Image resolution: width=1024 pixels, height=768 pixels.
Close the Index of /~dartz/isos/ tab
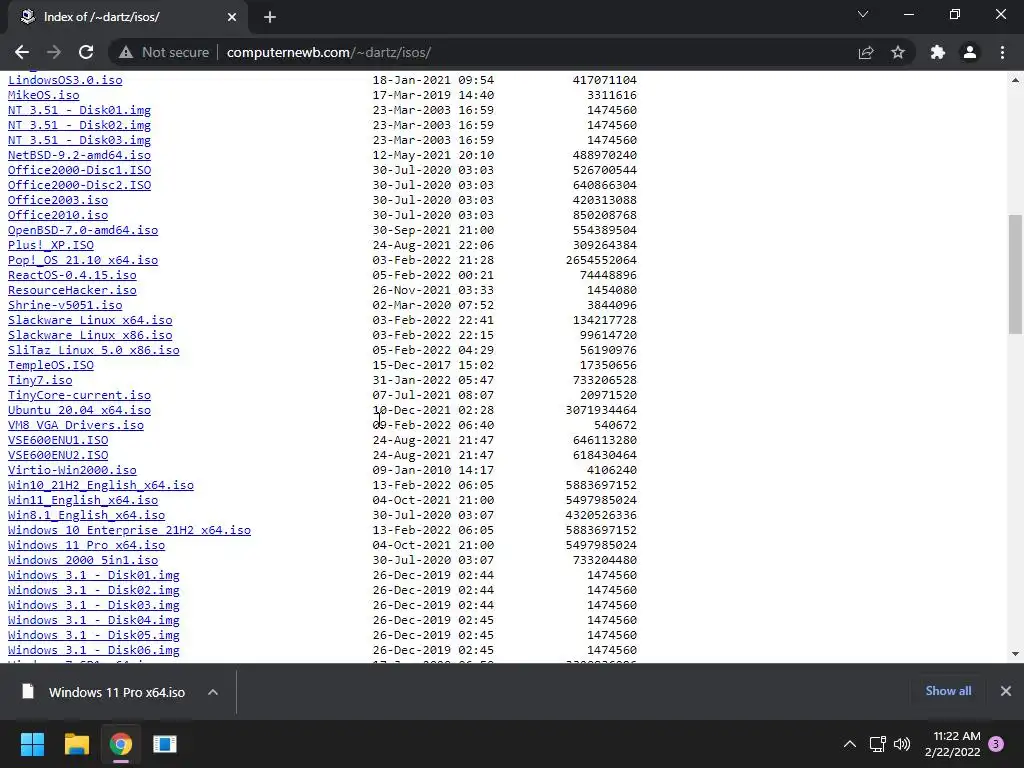tap(232, 17)
